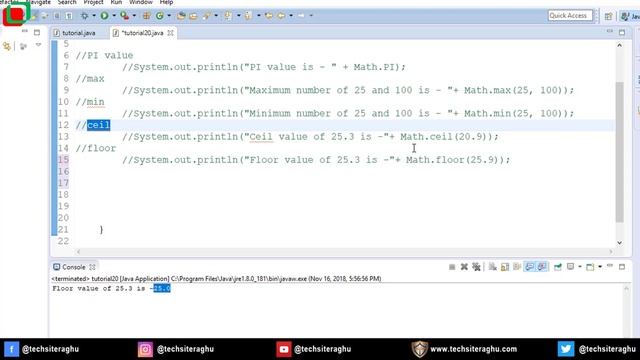This screenshot has width=640, height=360.
Task: Click the Next Annotation icon in toolbar
Action: [x=229, y=16]
